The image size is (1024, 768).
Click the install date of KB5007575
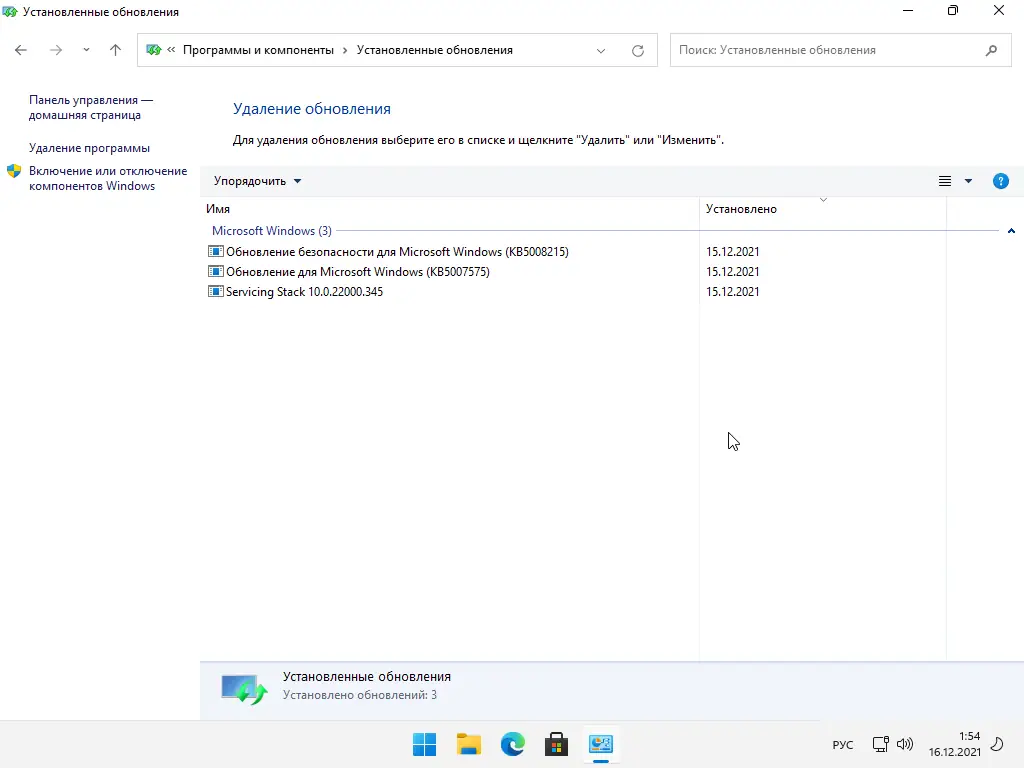[733, 272]
